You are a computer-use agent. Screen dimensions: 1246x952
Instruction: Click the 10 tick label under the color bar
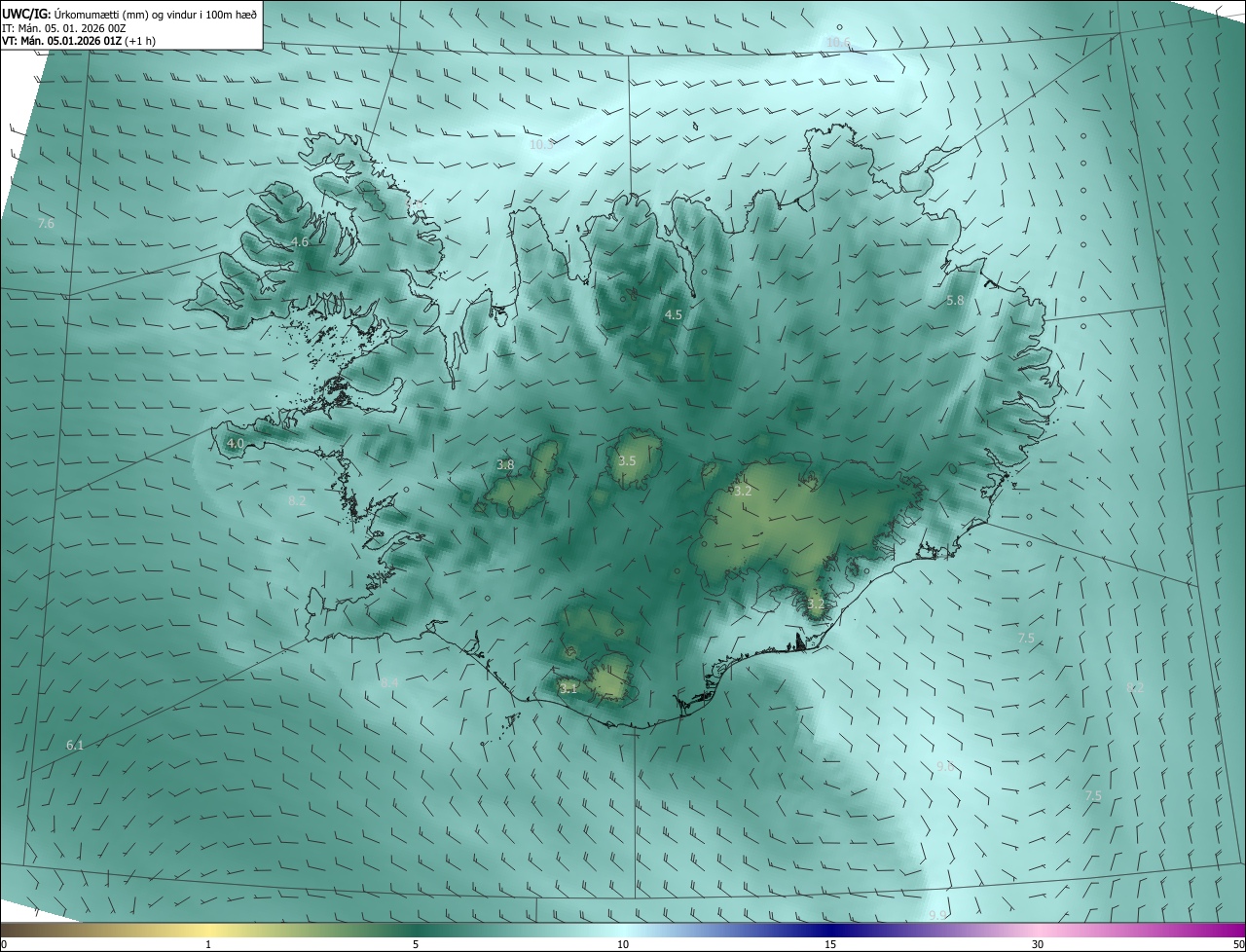click(x=623, y=945)
